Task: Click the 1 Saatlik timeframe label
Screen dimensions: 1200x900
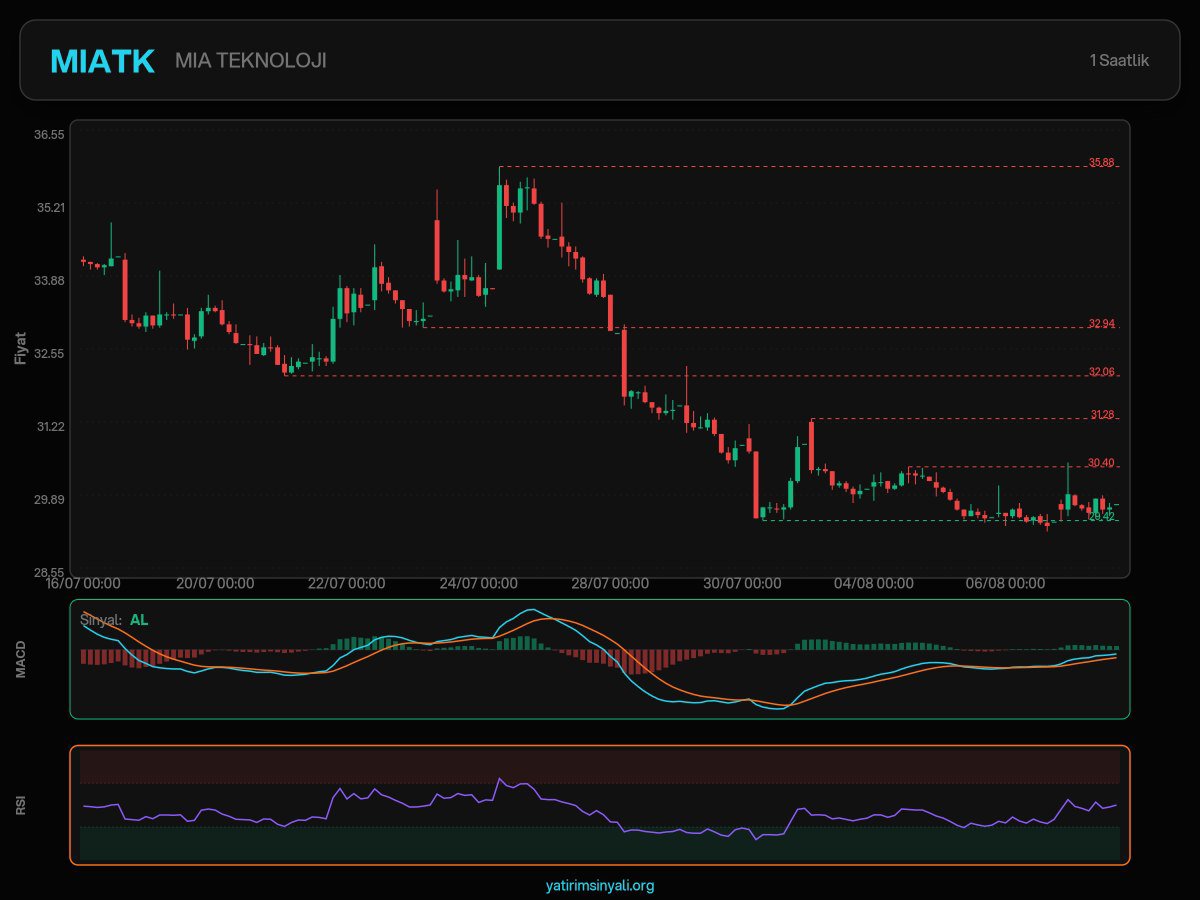Action: point(1119,61)
